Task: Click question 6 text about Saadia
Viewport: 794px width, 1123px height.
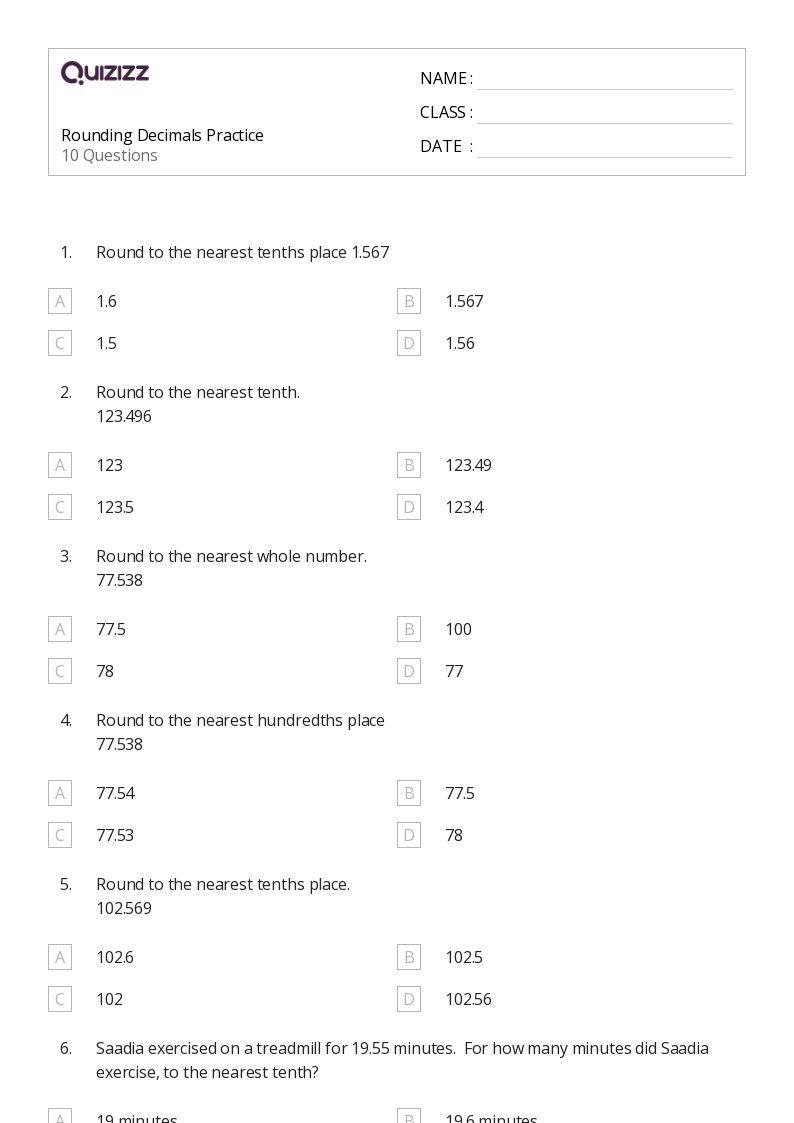Action: (402, 1060)
